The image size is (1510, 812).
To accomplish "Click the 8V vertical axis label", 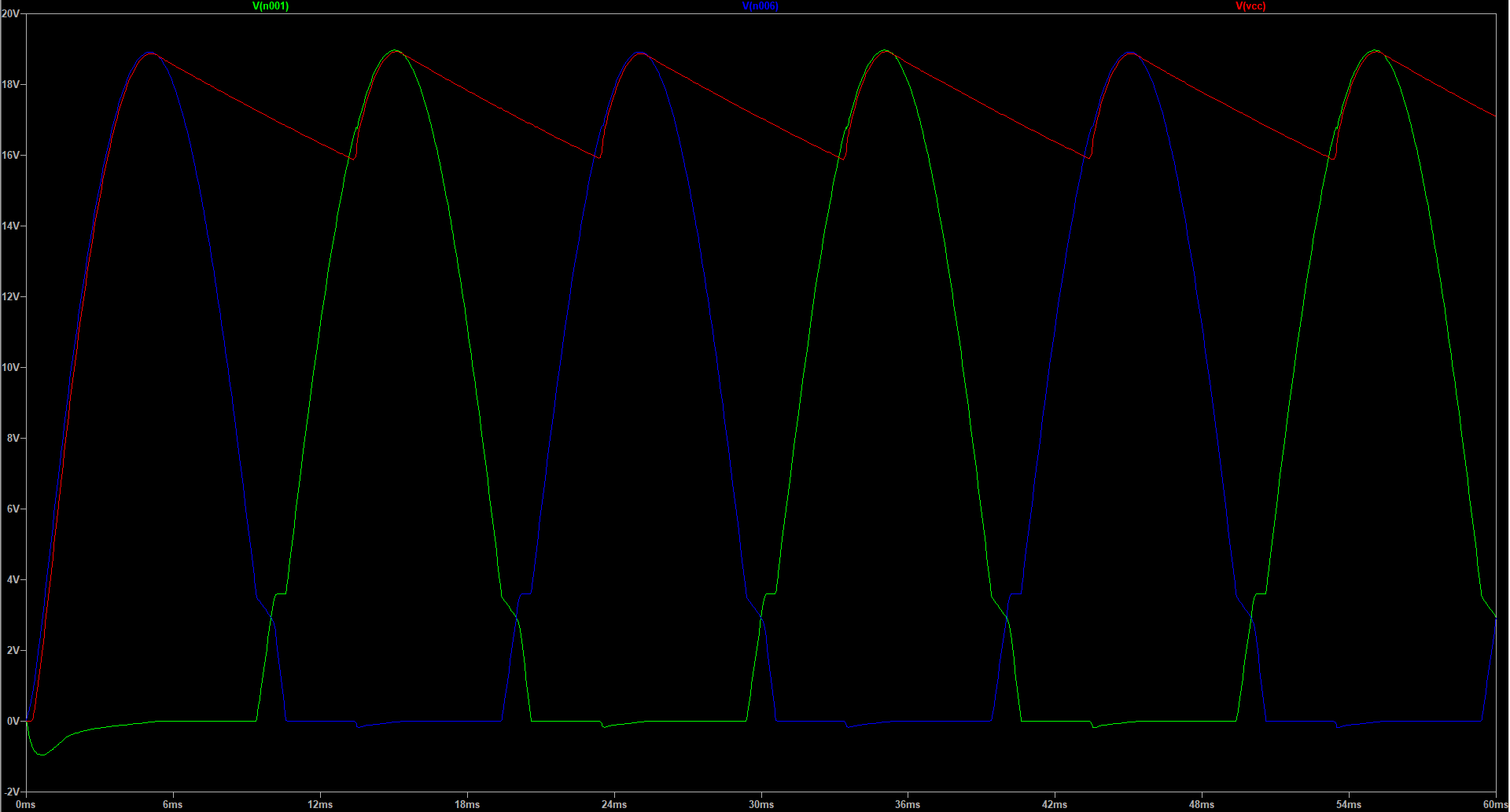I will (x=13, y=438).
